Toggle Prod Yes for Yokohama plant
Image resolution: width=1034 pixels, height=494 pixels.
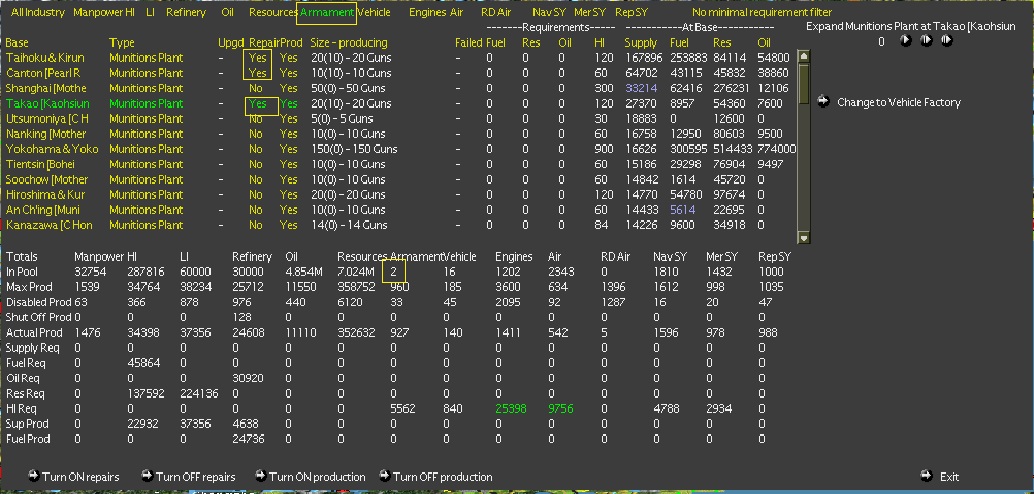(x=288, y=149)
